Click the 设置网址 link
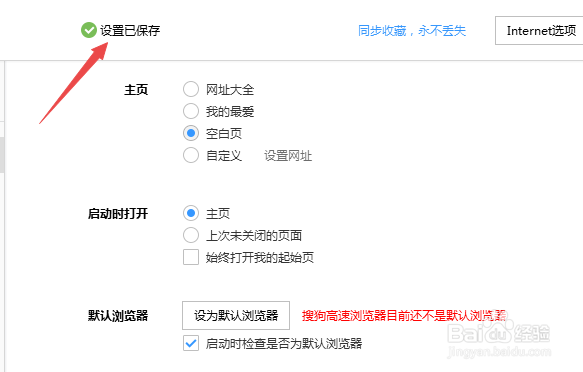The image size is (583, 372). pyautogui.click(x=288, y=155)
